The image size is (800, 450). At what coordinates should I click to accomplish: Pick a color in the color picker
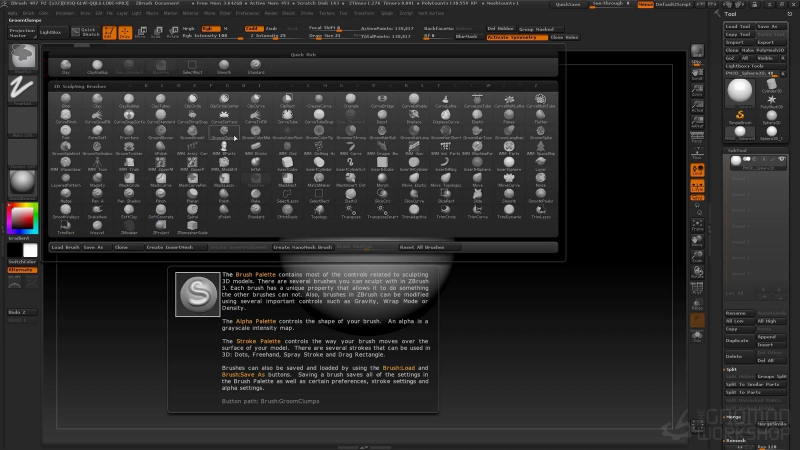pyautogui.click(x=22, y=218)
